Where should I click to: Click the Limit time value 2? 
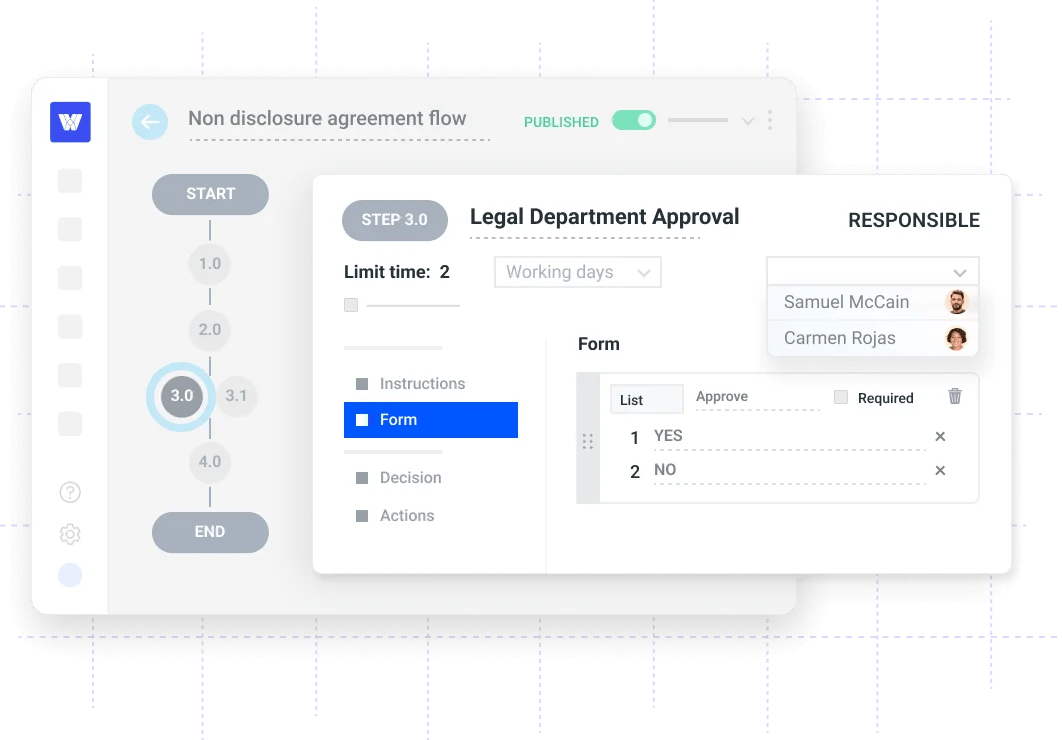click(444, 272)
